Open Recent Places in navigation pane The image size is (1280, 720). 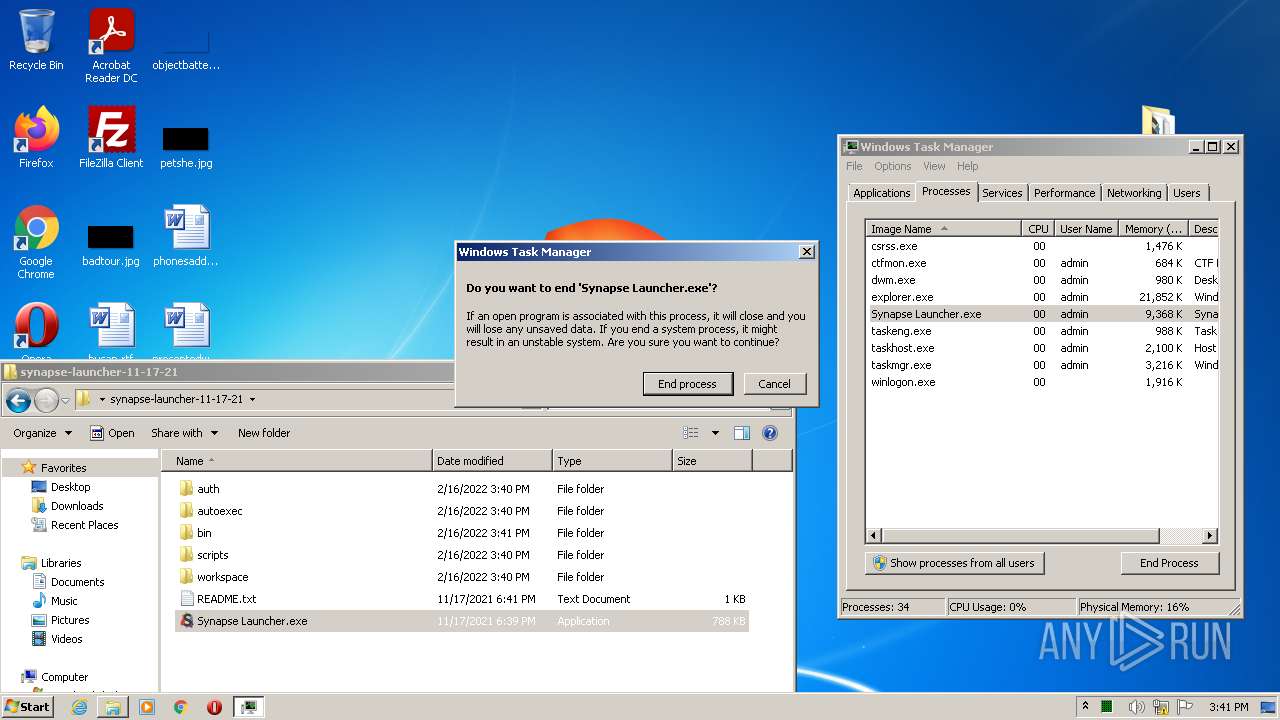84,525
